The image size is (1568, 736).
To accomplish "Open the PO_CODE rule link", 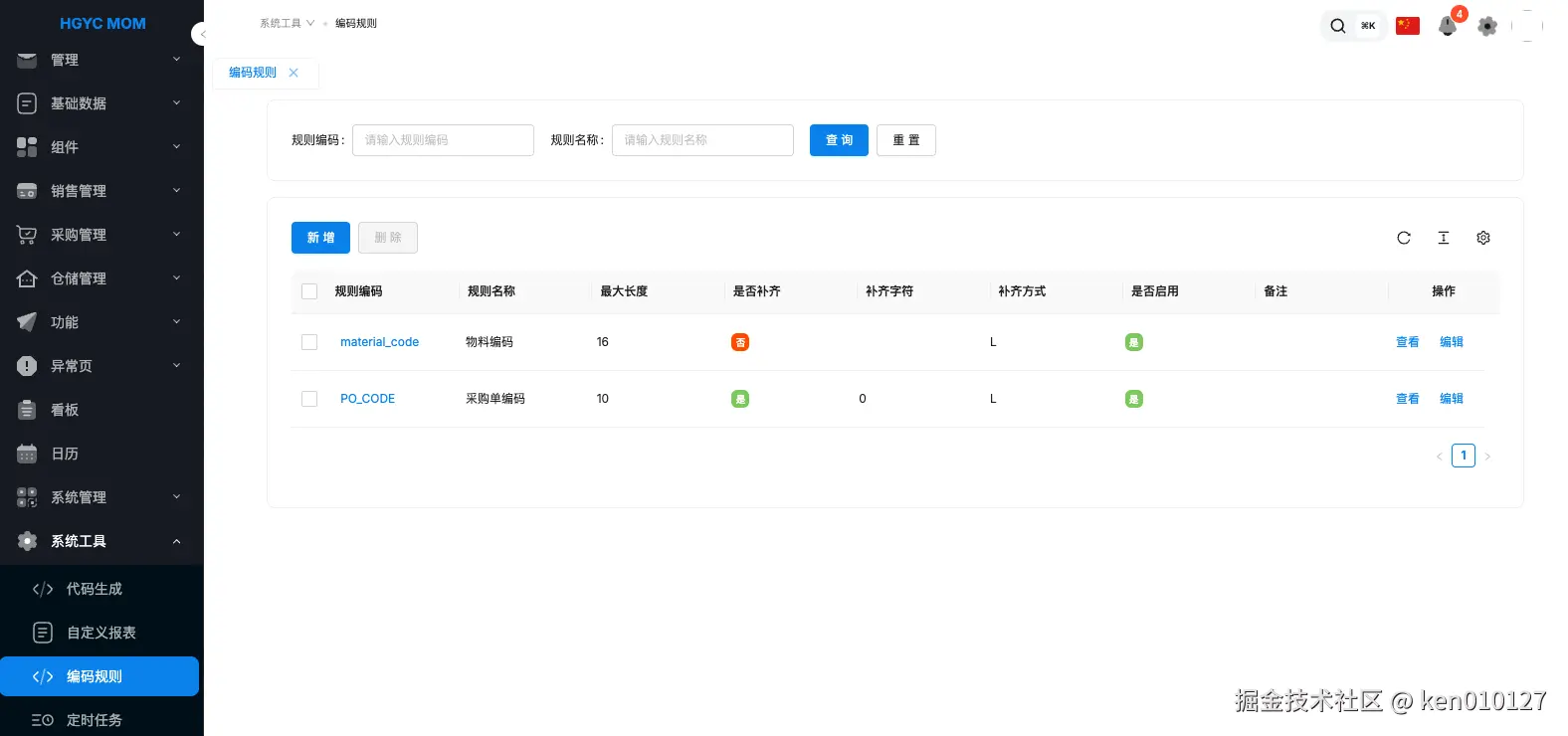I will 367,399.
